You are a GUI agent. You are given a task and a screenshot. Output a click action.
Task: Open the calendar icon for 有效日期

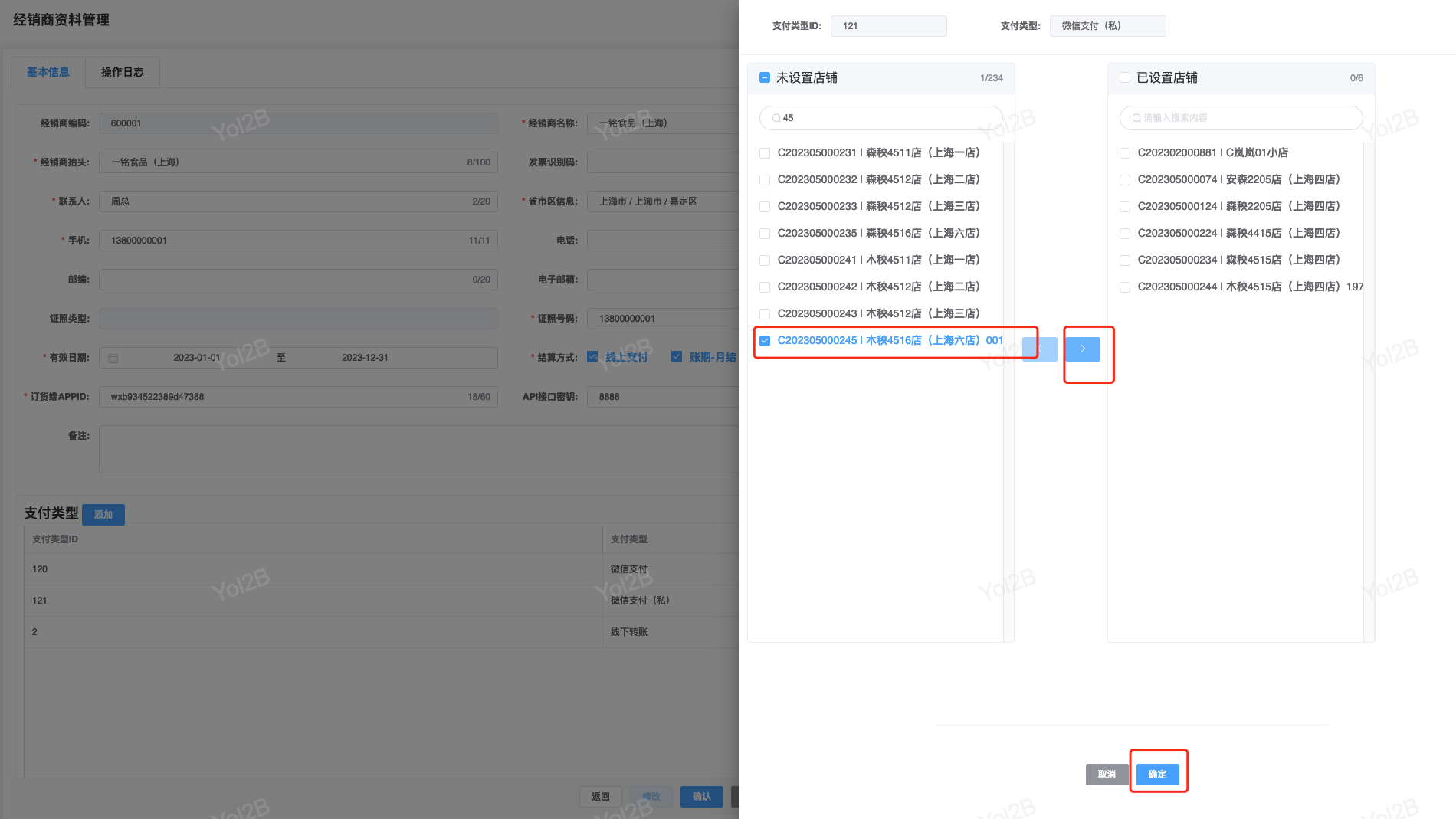[113, 358]
